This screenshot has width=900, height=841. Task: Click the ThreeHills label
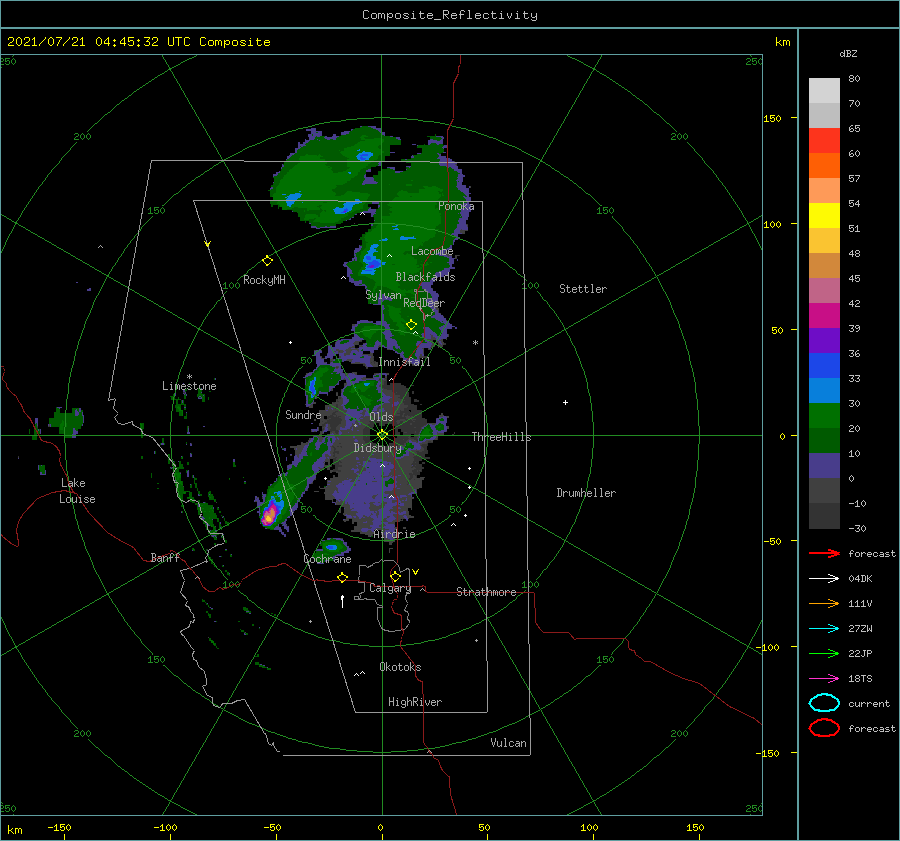tap(502, 437)
